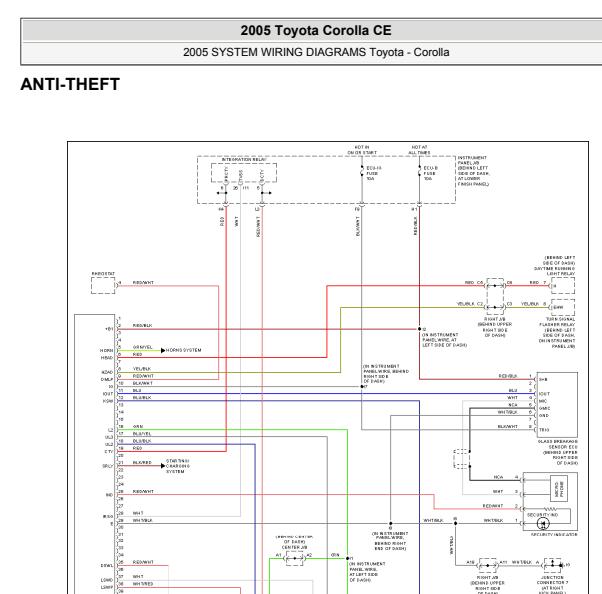
Task: Click the +B1 terminal label
Action: [109, 329]
